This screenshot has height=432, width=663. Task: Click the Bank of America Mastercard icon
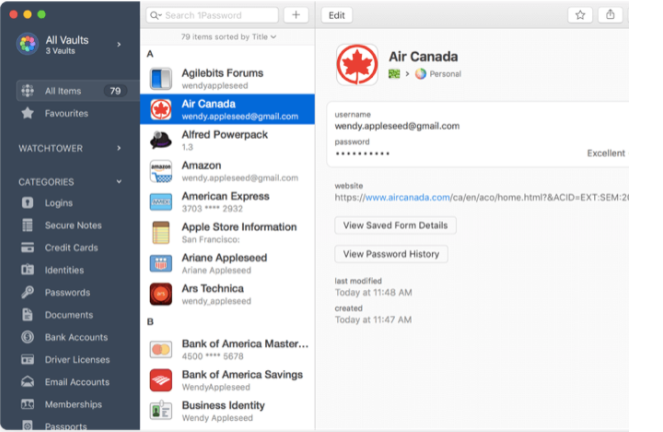[x=161, y=350]
